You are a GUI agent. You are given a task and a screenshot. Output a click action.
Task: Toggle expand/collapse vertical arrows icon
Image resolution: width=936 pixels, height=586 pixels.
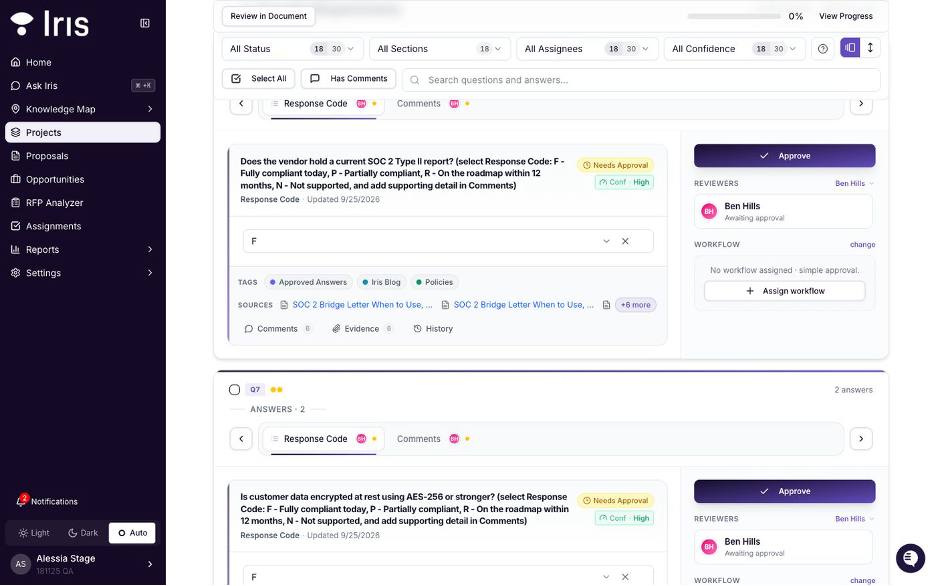(870, 48)
